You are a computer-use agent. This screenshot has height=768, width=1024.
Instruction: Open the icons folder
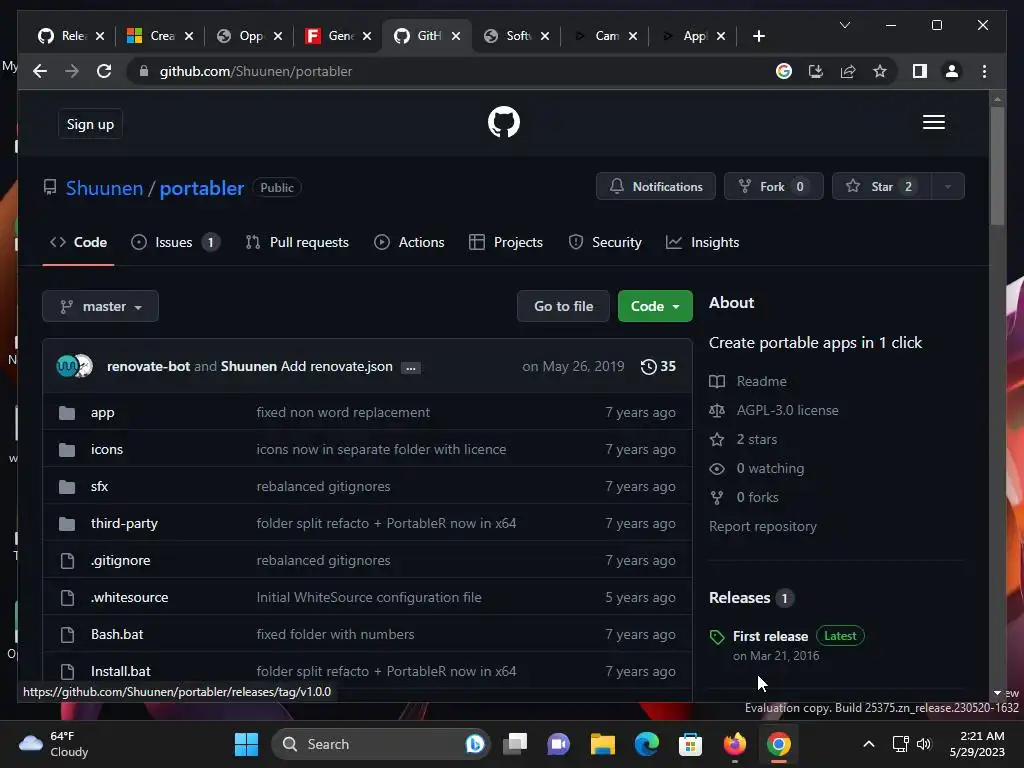coord(106,449)
